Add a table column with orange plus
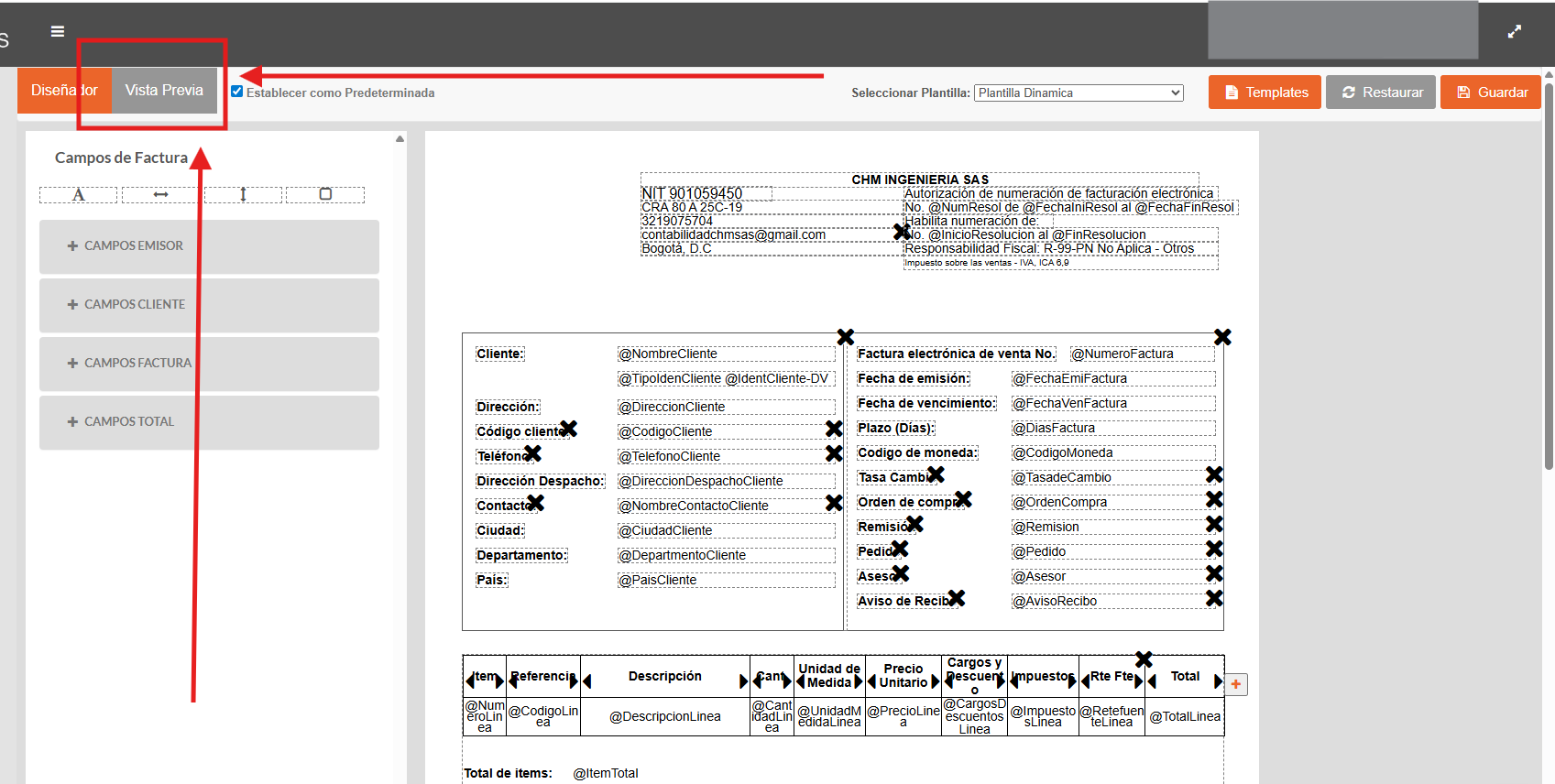This screenshot has width=1555, height=784. [x=1236, y=684]
